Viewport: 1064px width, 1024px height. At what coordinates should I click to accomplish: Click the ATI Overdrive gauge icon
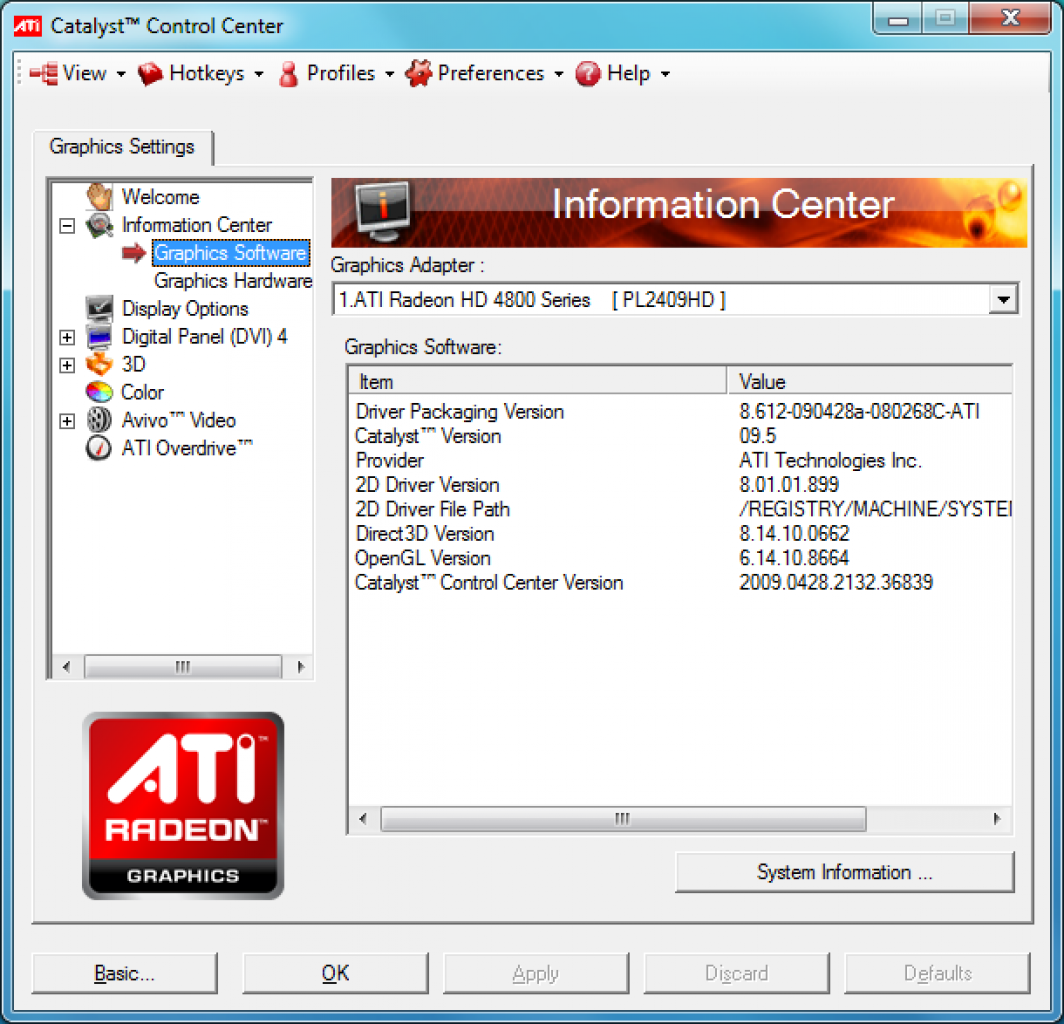point(99,448)
